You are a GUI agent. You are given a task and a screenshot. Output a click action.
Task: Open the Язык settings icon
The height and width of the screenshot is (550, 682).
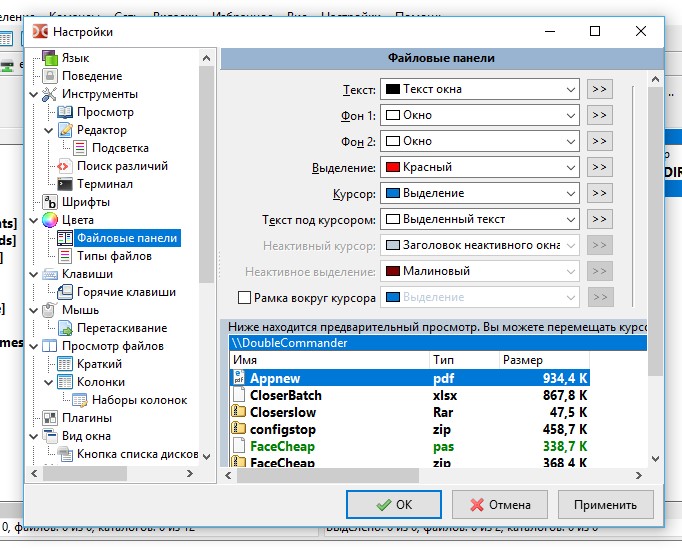pyautogui.click(x=50, y=58)
